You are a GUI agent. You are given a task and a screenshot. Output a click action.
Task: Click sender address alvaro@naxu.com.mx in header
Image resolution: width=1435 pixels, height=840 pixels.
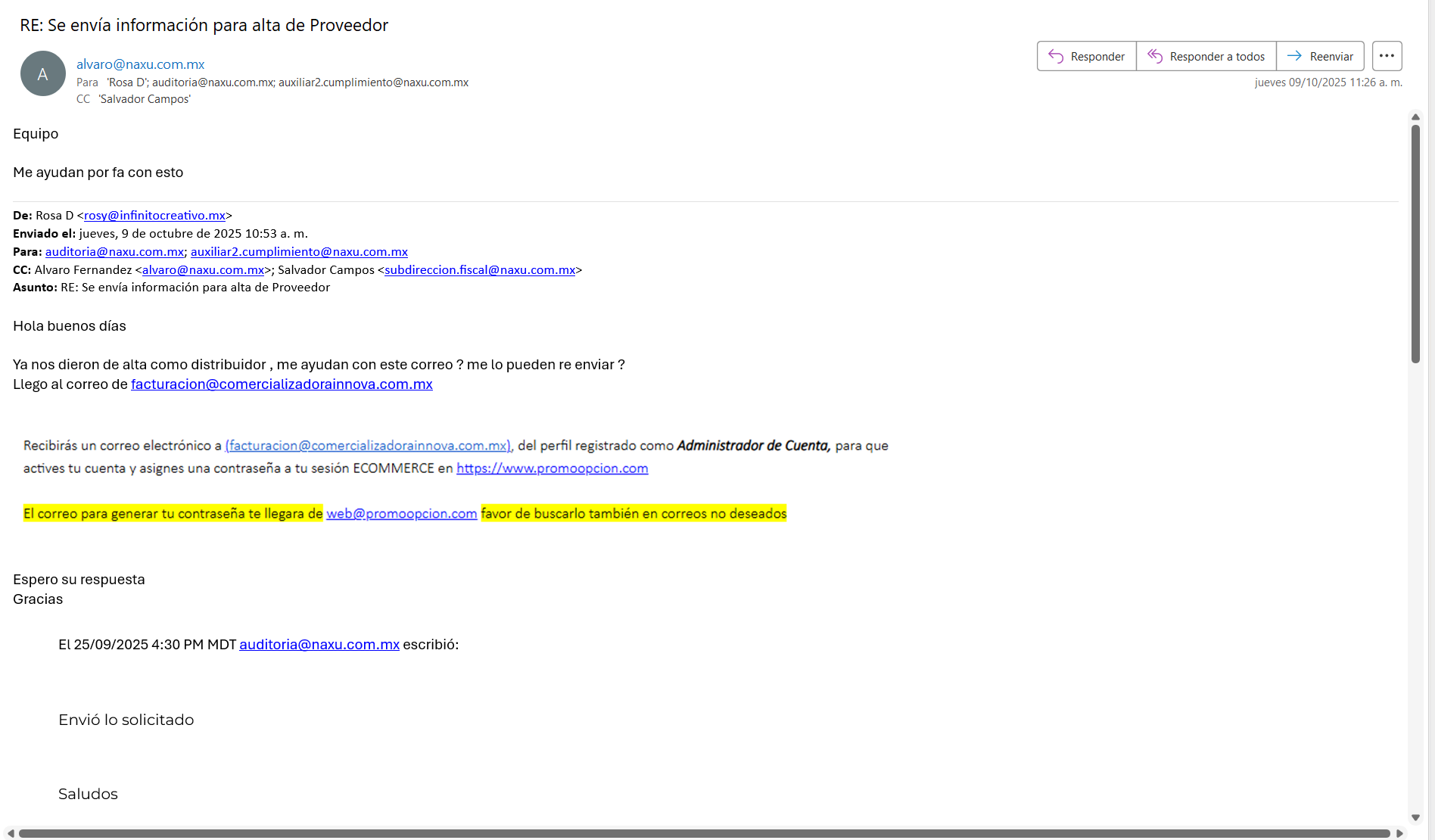click(x=140, y=64)
